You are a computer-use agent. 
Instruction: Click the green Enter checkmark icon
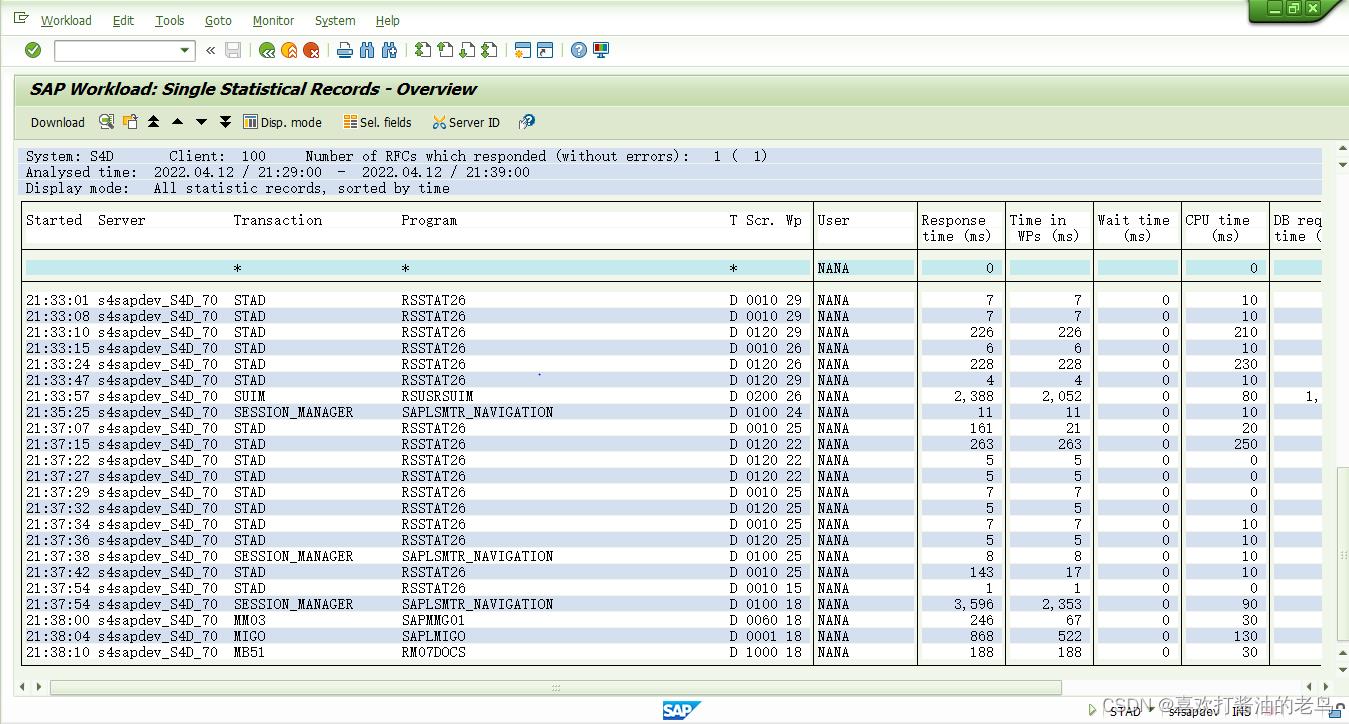click(x=33, y=50)
